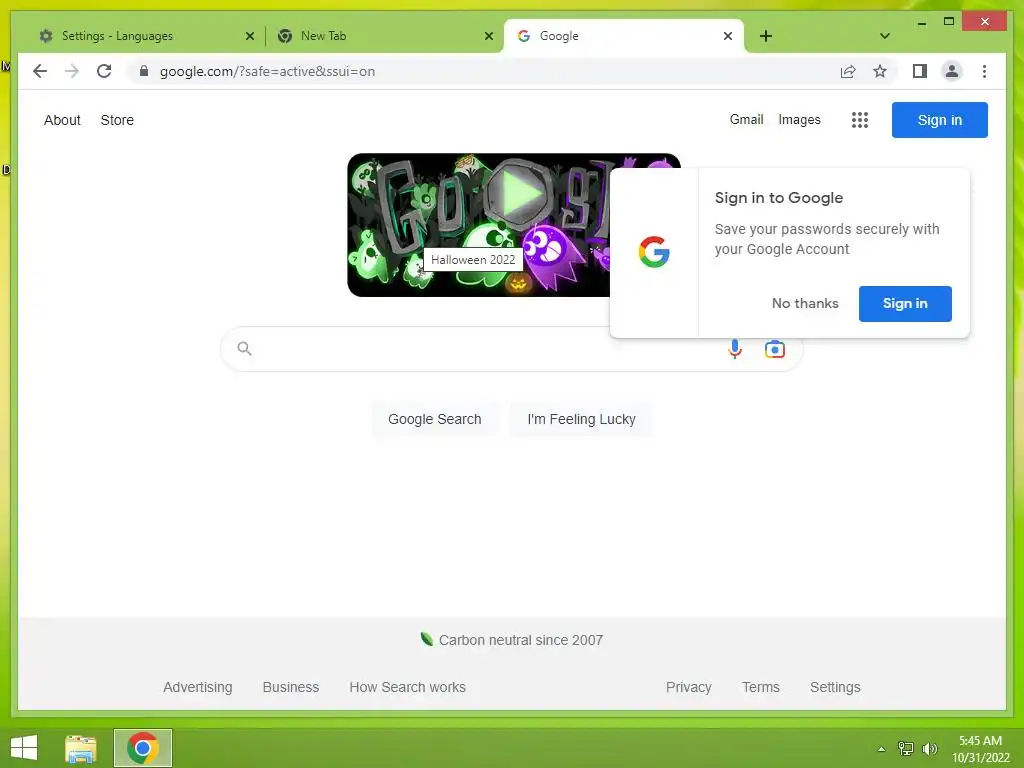Open a new tab with plus button
Image resolution: width=1024 pixels, height=768 pixels.
765,36
